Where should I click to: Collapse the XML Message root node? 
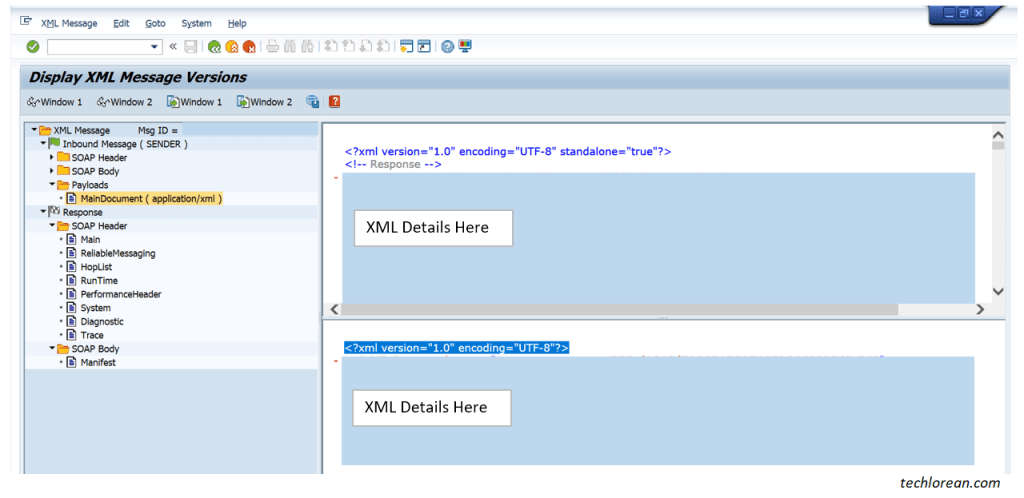[x=34, y=129]
